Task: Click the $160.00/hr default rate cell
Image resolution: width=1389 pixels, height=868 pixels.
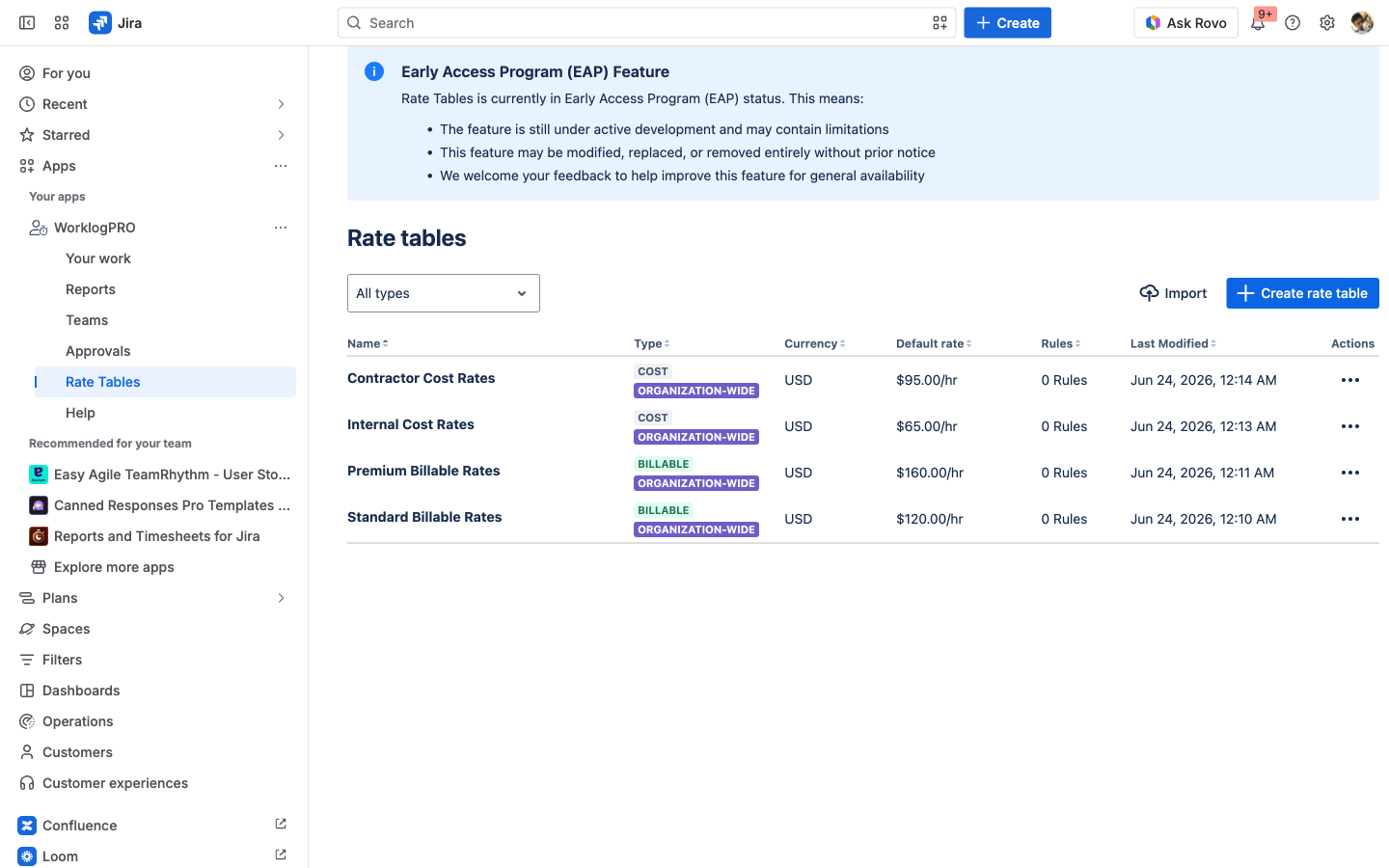Action: pos(930,473)
